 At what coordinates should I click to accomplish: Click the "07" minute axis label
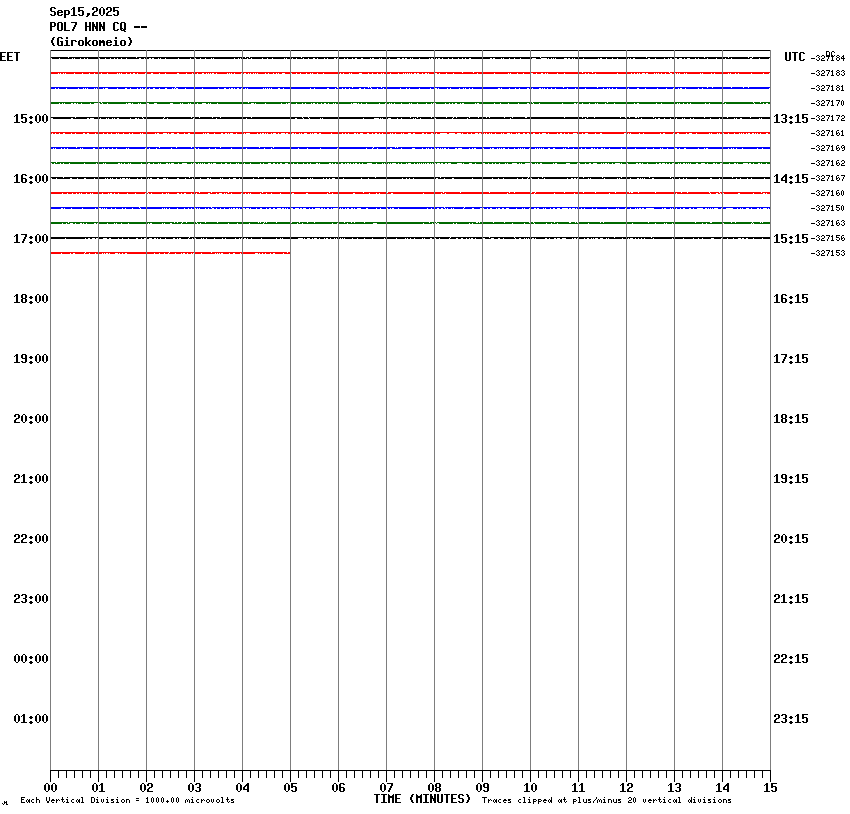[x=386, y=788]
